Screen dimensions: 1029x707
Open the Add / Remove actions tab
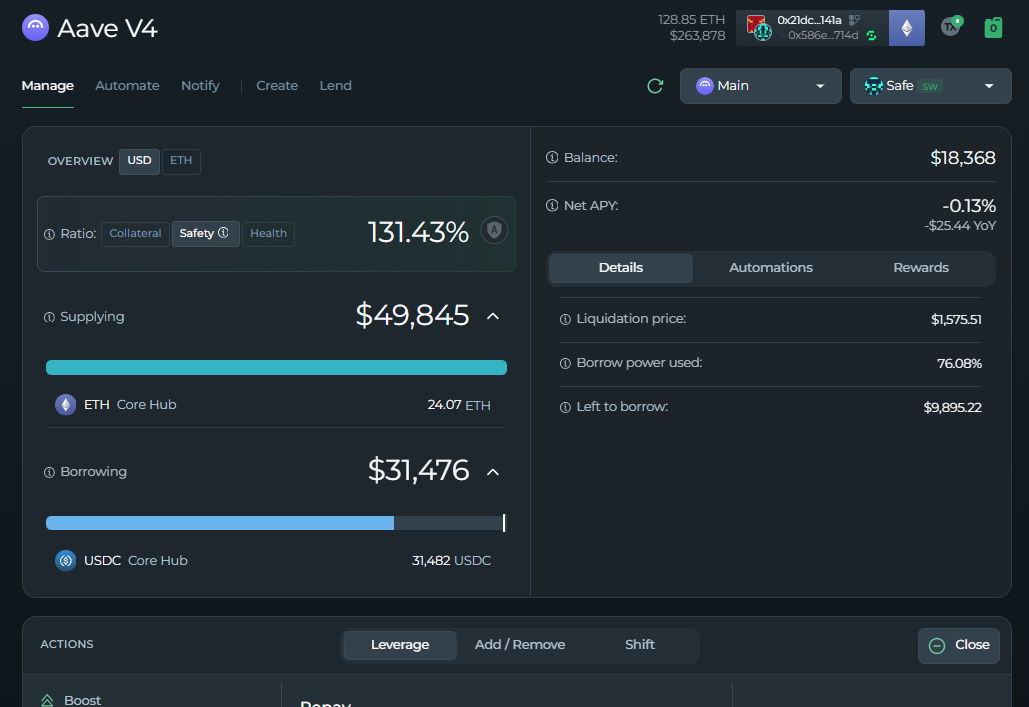[x=519, y=645]
